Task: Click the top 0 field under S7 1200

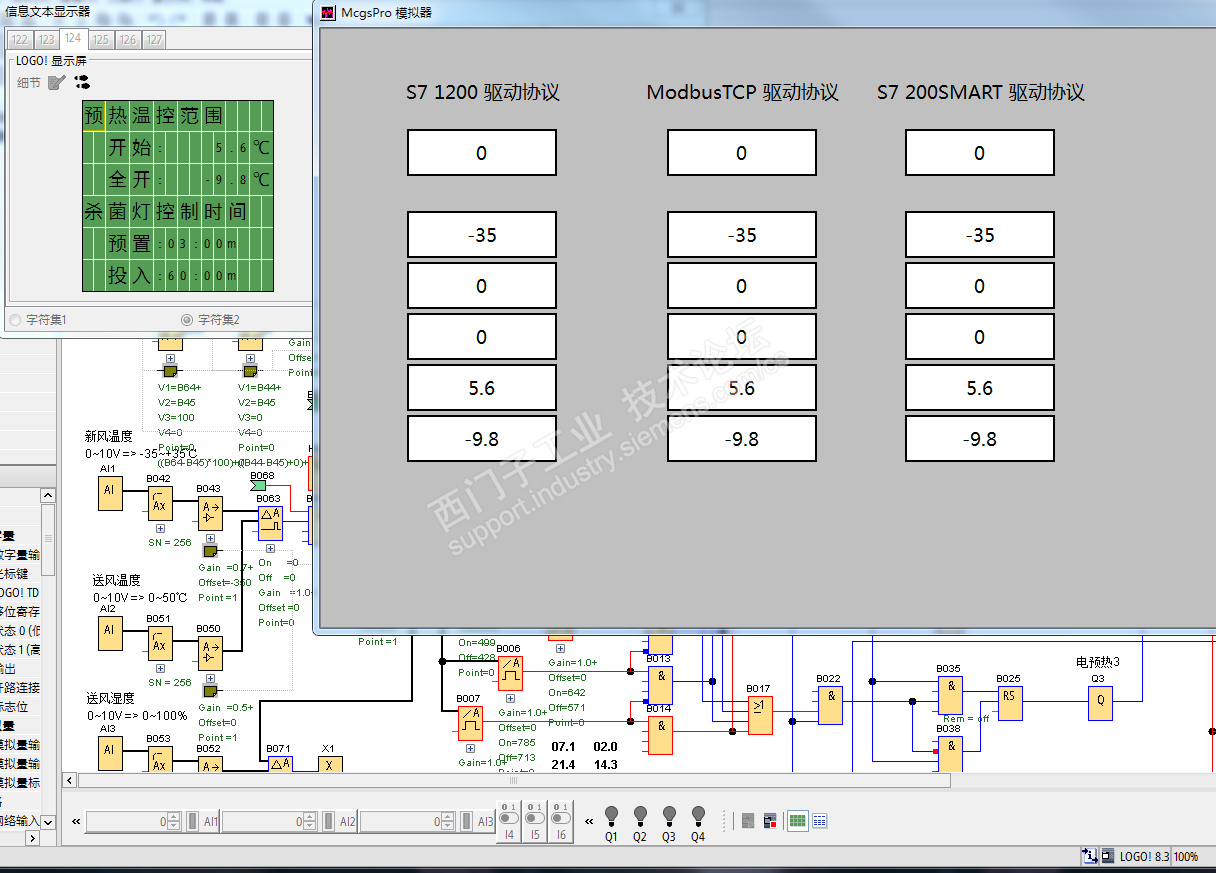Action: pyautogui.click(x=482, y=153)
